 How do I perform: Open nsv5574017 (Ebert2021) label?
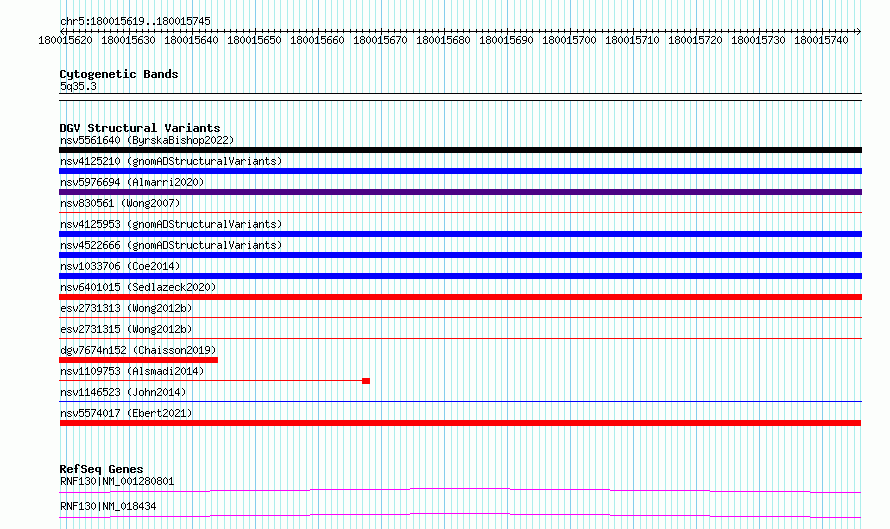coord(126,413)
